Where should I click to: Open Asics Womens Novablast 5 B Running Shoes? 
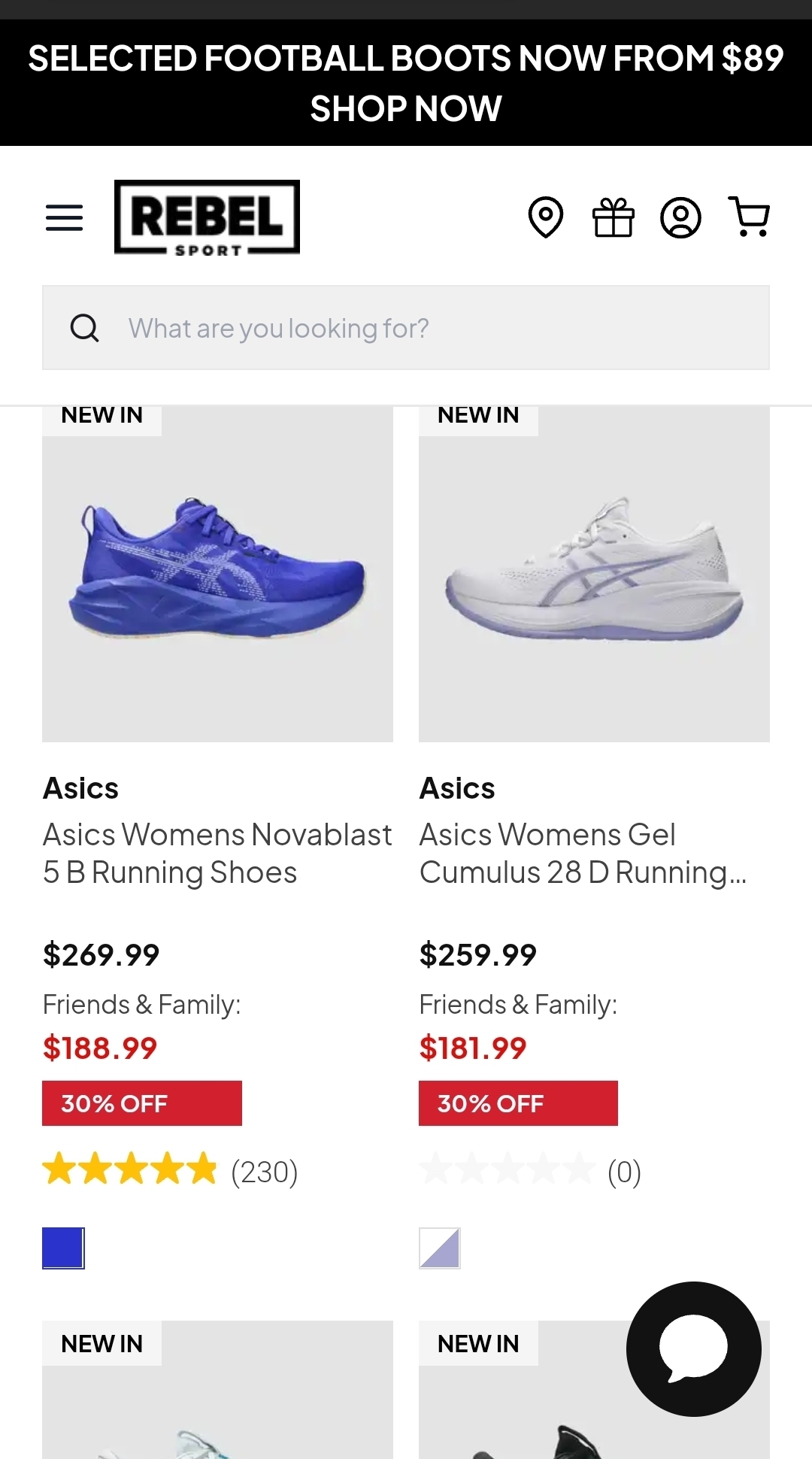pos(217,854)
